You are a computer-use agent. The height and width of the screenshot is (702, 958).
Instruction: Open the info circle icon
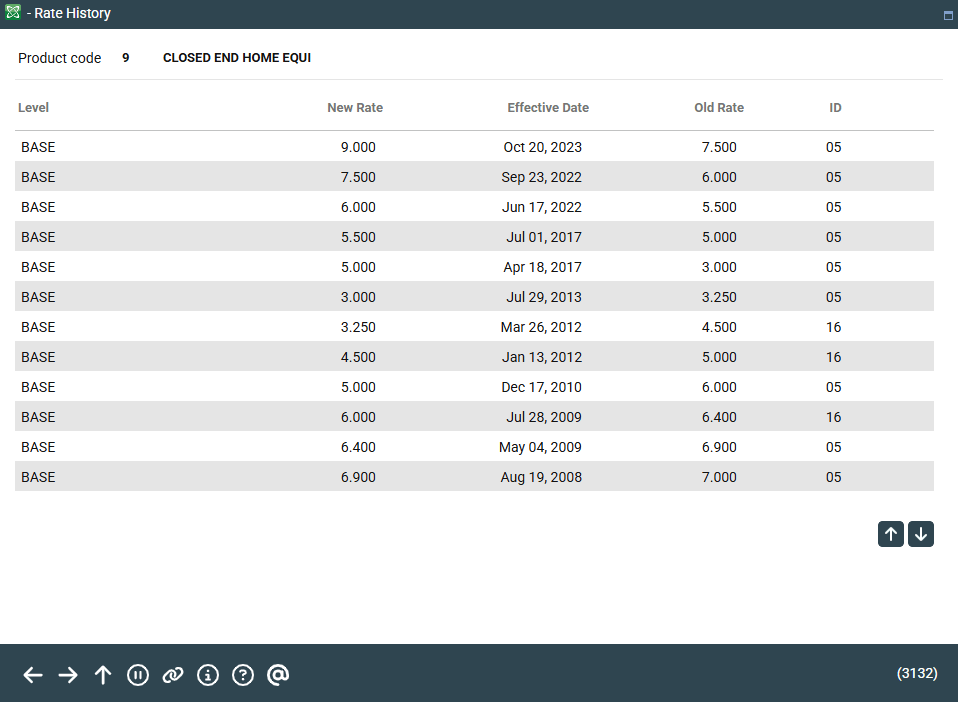(x=208, y=675)
